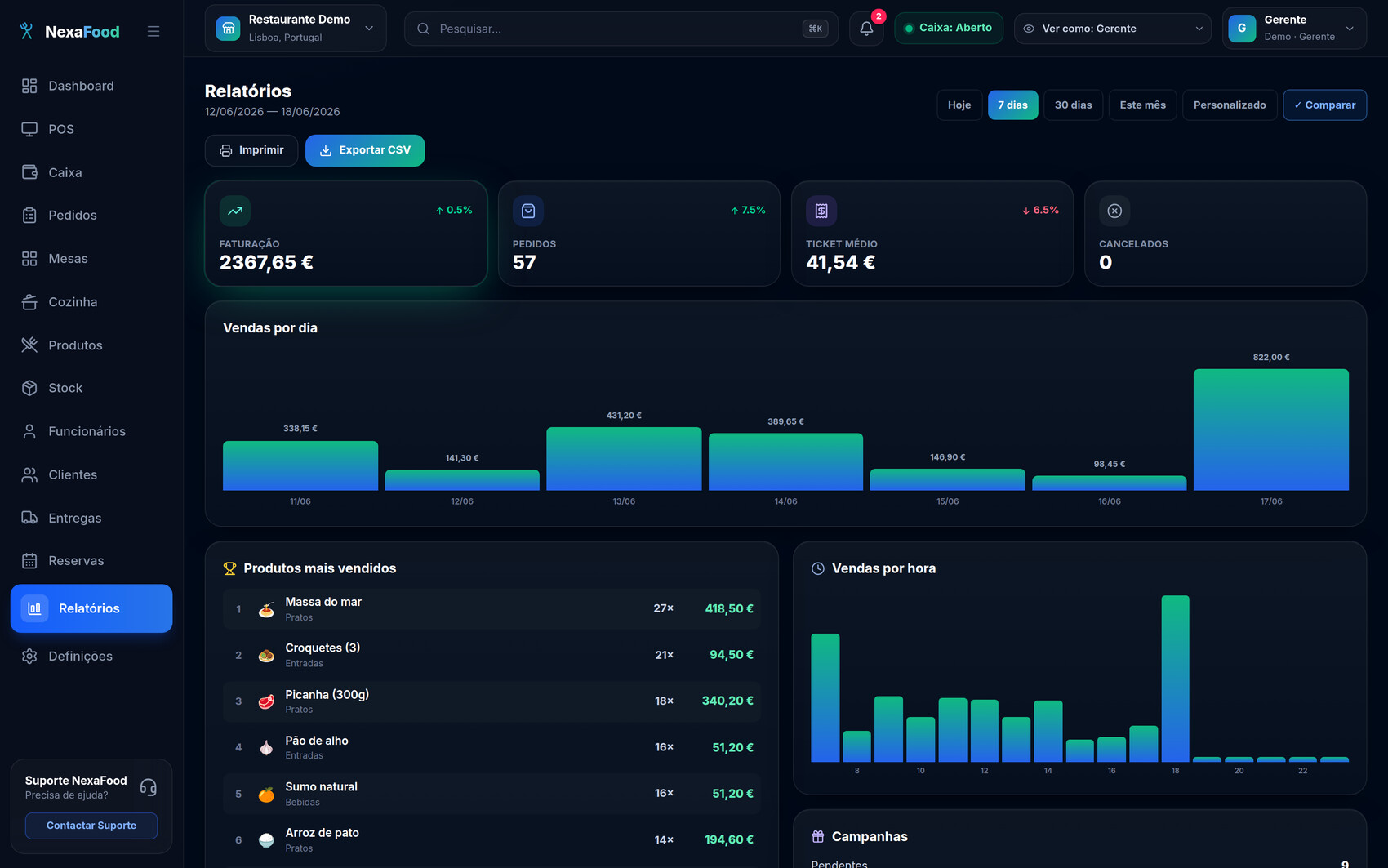Collapse sidebar with hamburger menu icon
1388x868 pixels.
pos(153,32)
